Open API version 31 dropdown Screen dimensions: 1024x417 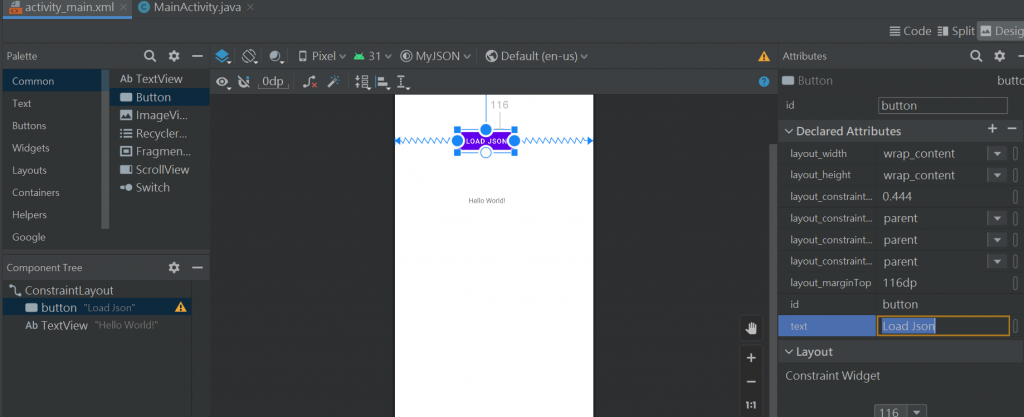pyautogui.click(x=372, y=56)
